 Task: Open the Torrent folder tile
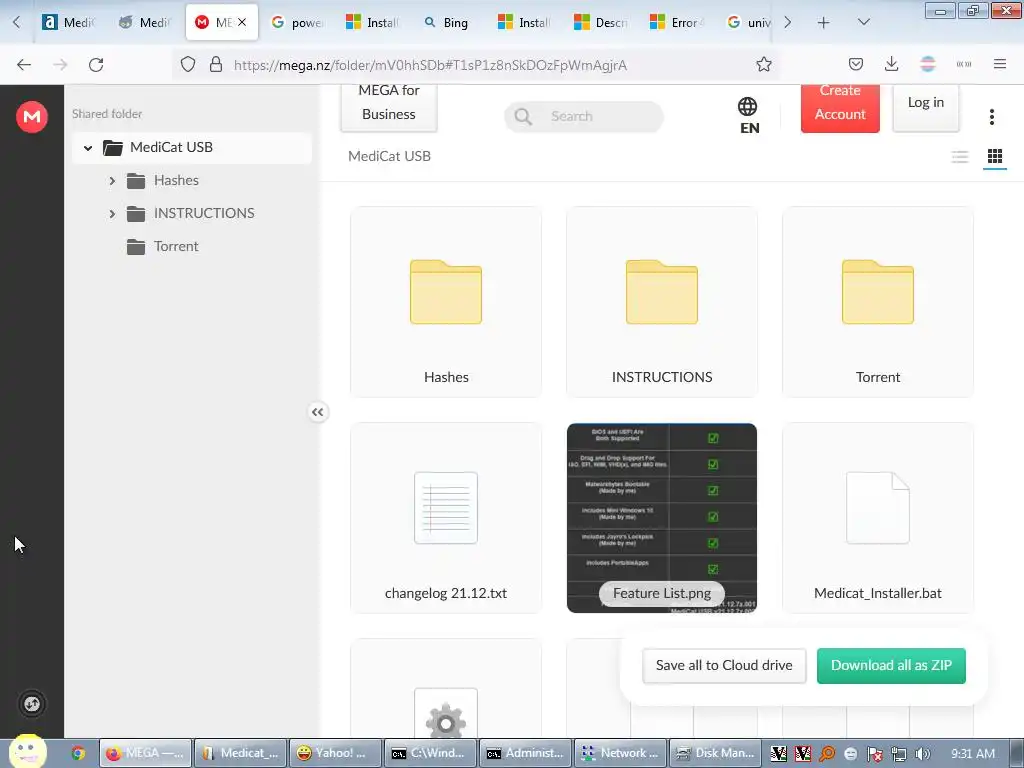point(878,302)
